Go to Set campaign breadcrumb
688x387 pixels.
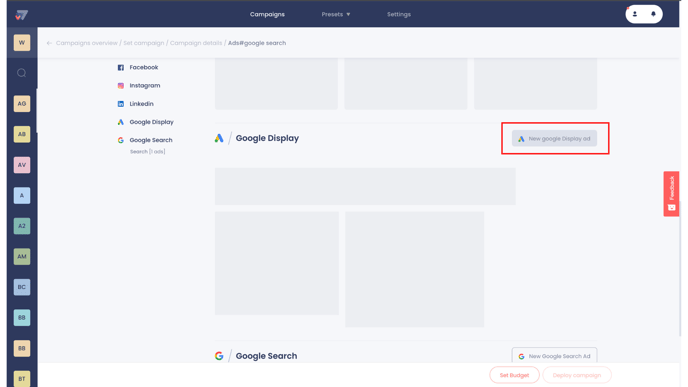(143, 43)
